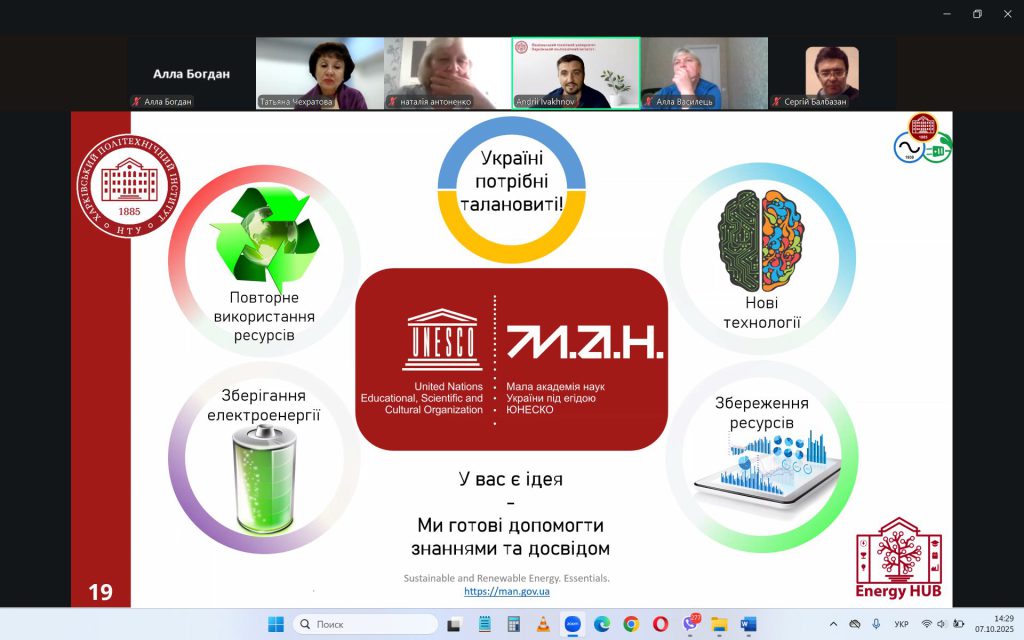This screenshot has height=640, width=1024.
Task: Launch Google Chrome from the taskbar
Action: [x=631, y=624]
